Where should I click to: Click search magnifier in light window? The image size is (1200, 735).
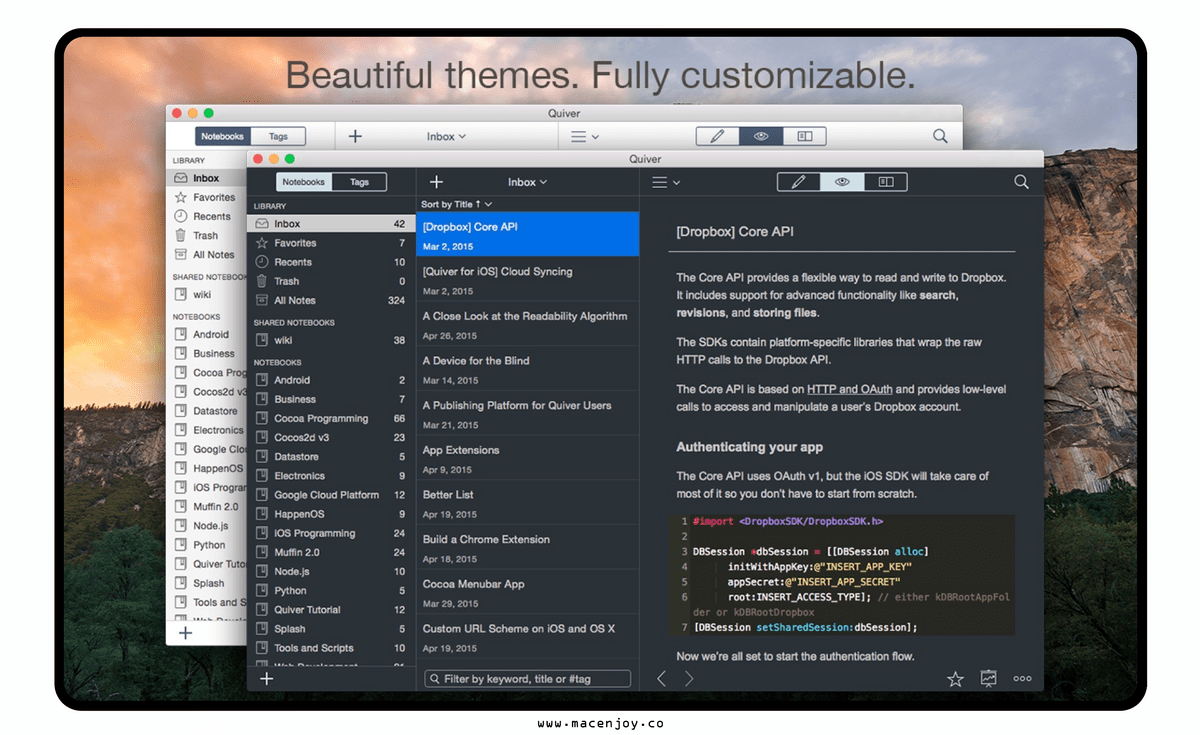[x=940, y=136]
